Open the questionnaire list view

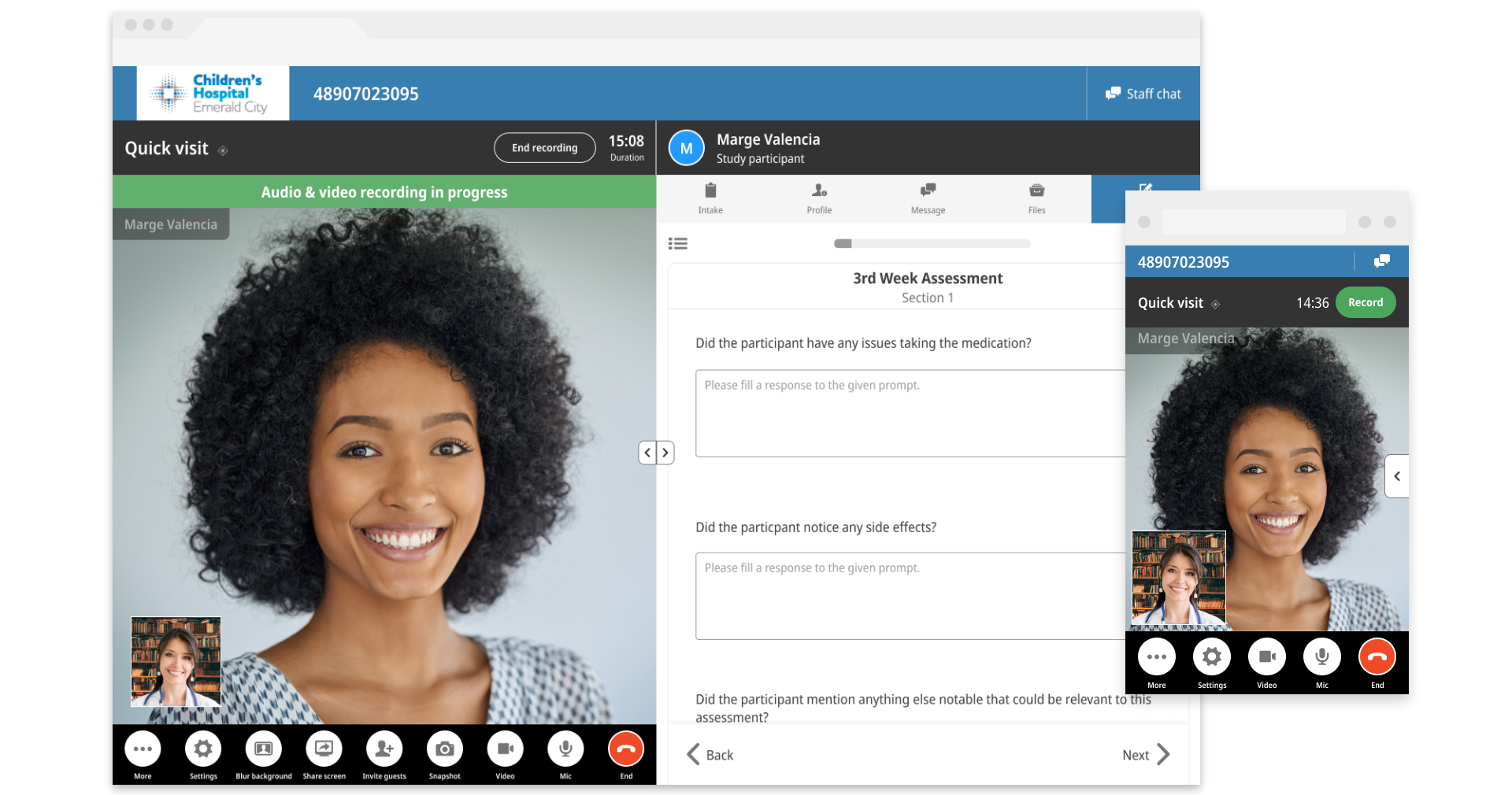click(679, 243)
